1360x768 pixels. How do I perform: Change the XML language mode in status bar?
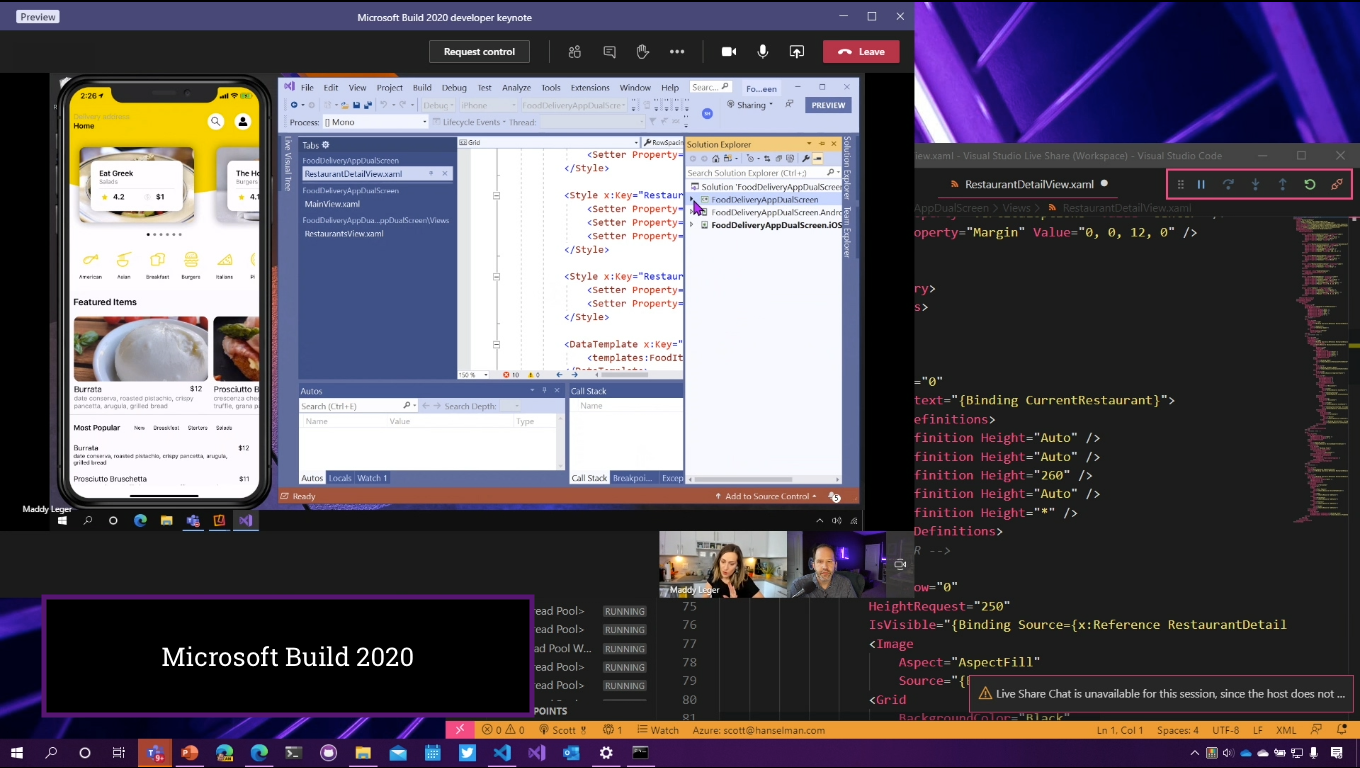tap(1286, 730)
